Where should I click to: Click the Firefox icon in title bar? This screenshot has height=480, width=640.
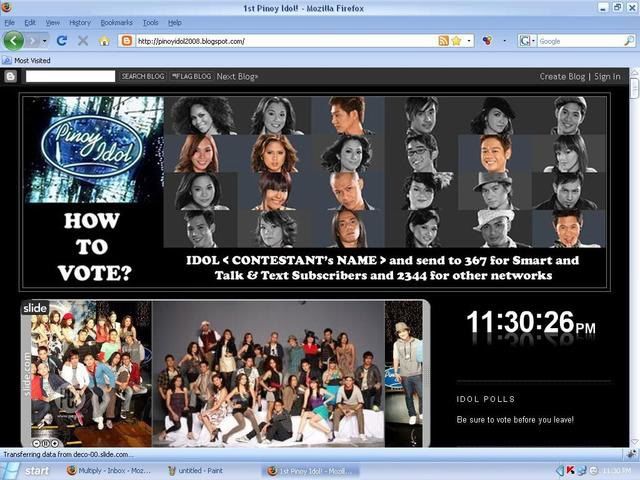(7, 7)
